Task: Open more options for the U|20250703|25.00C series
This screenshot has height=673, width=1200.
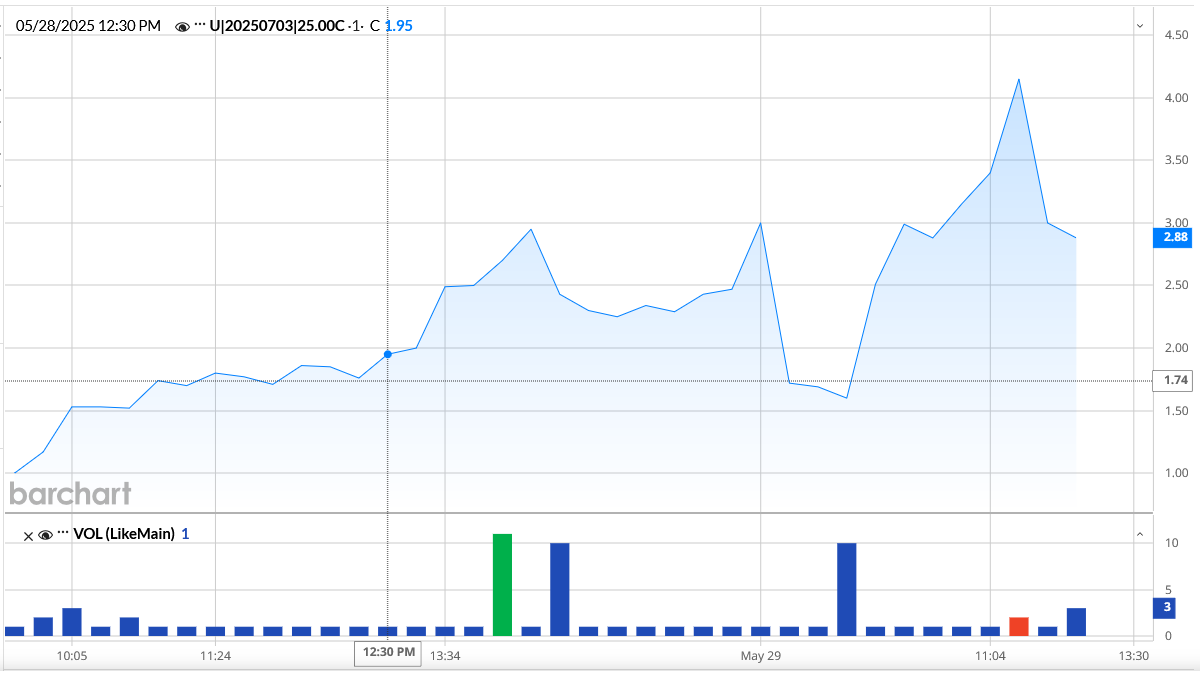Action: (x=200, y=27)
